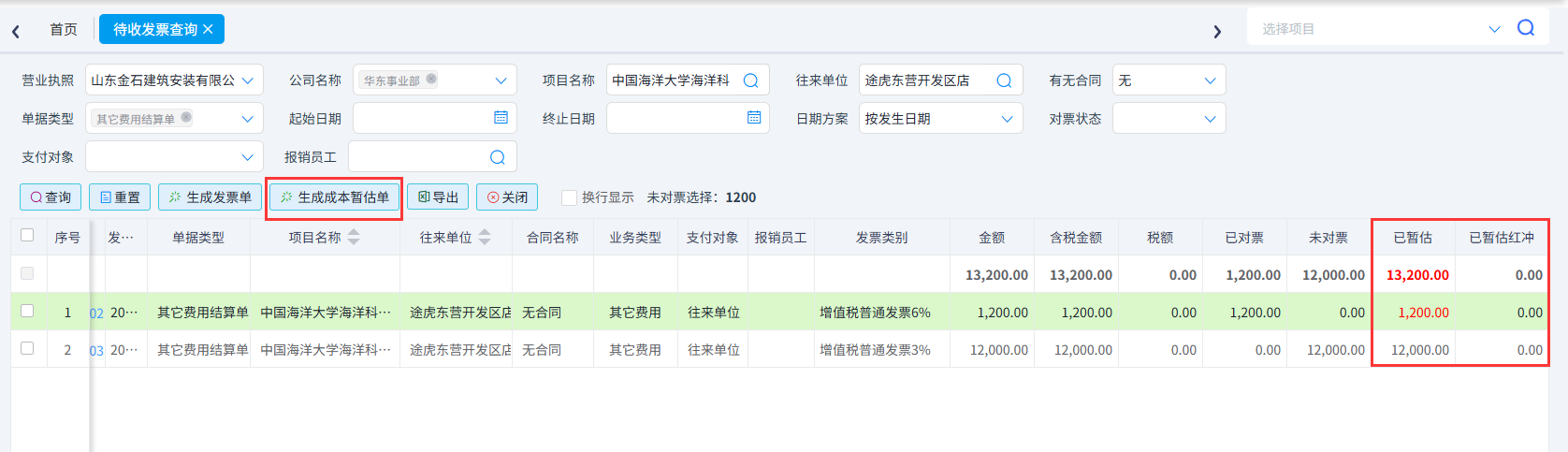The width and height of the screenshot is (1568, 452).
Task: Select the 12,000.00 已暂估 cell in row 2
Action: point(1413,350)
